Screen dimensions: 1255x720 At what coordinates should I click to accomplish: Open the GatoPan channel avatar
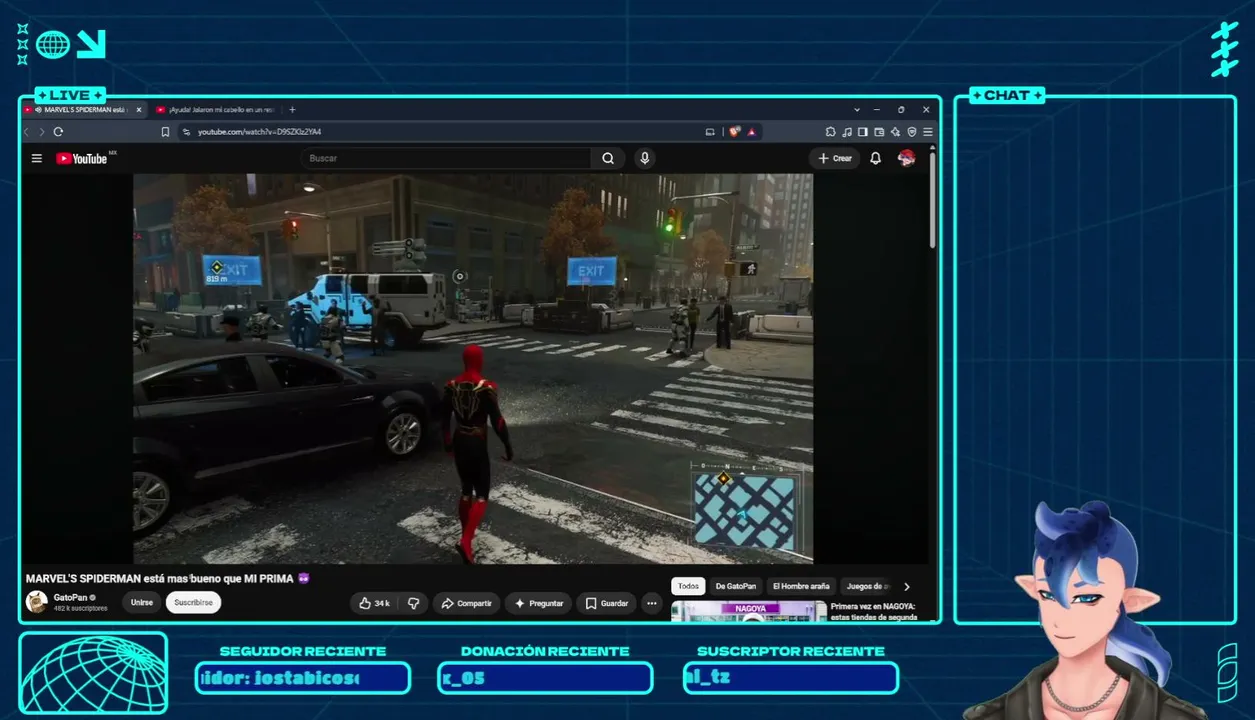tap(37, 602)
